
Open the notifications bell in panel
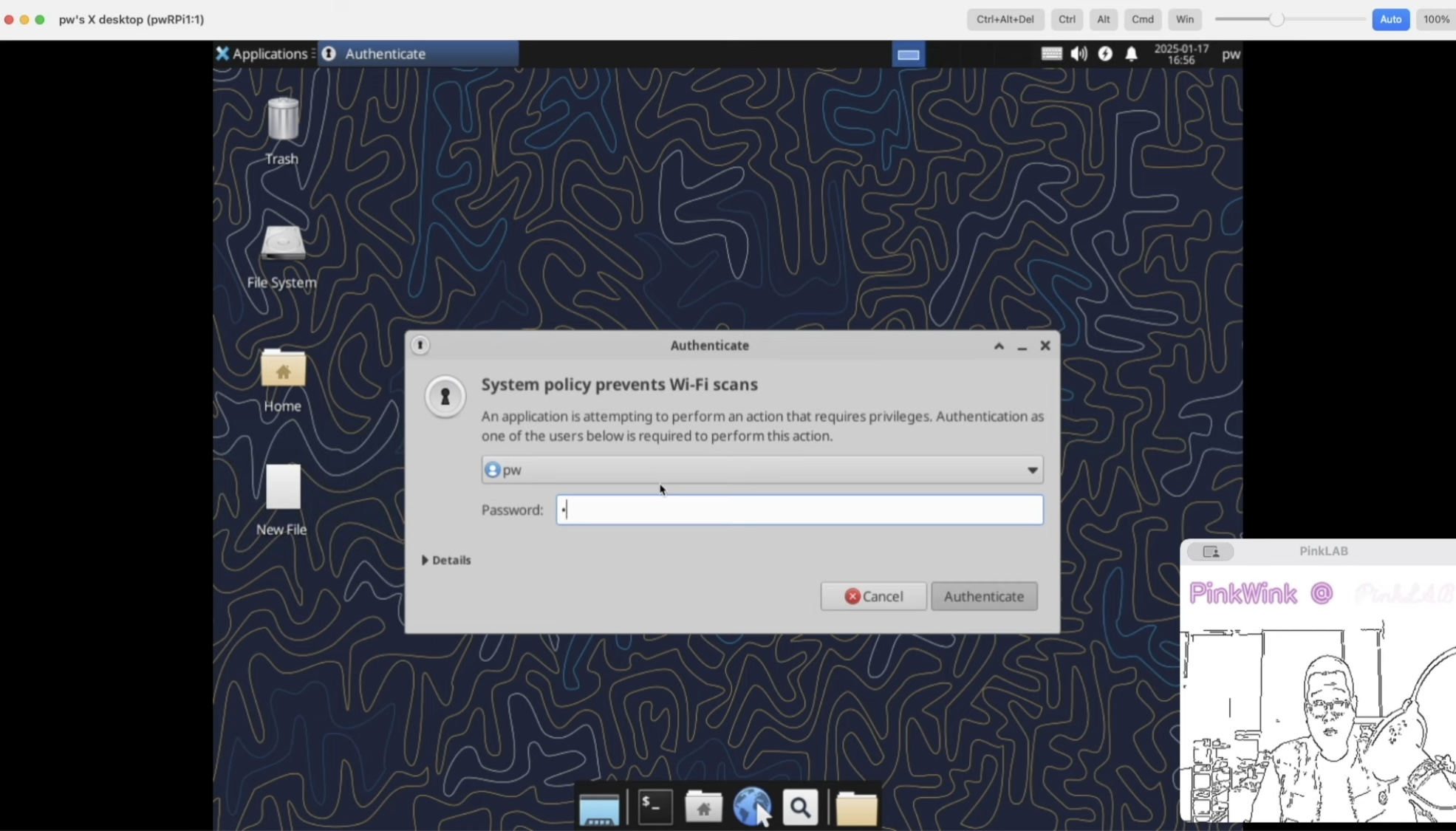click(1131, 54)
